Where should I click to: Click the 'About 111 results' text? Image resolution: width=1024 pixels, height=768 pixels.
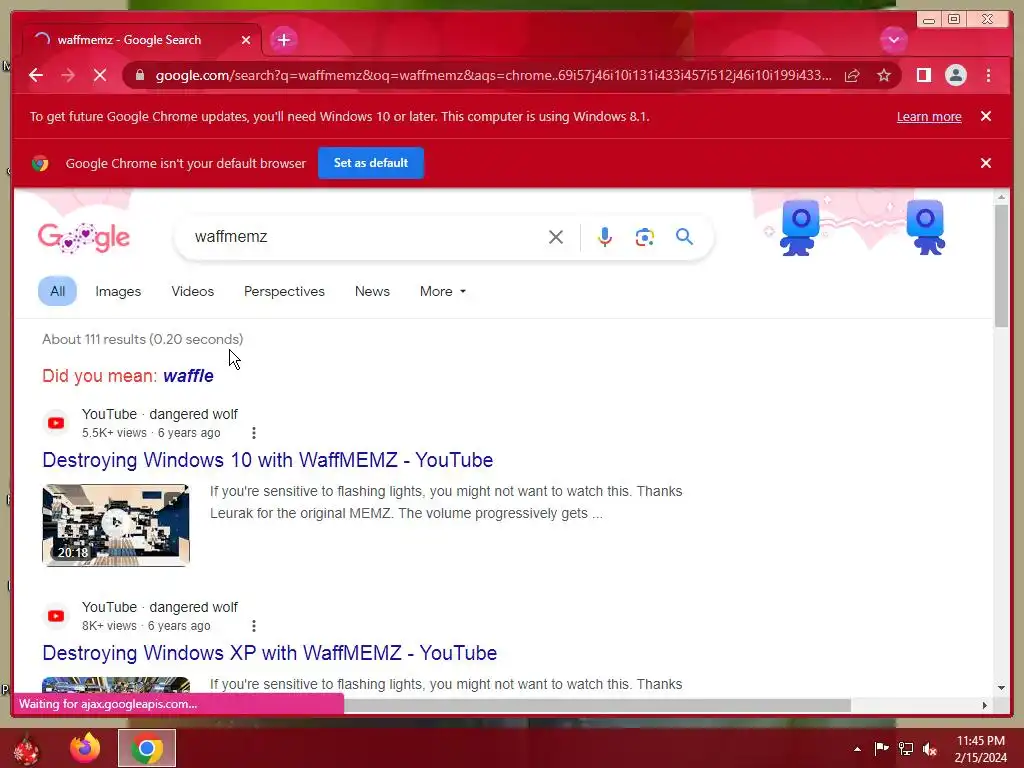(142, 340)
